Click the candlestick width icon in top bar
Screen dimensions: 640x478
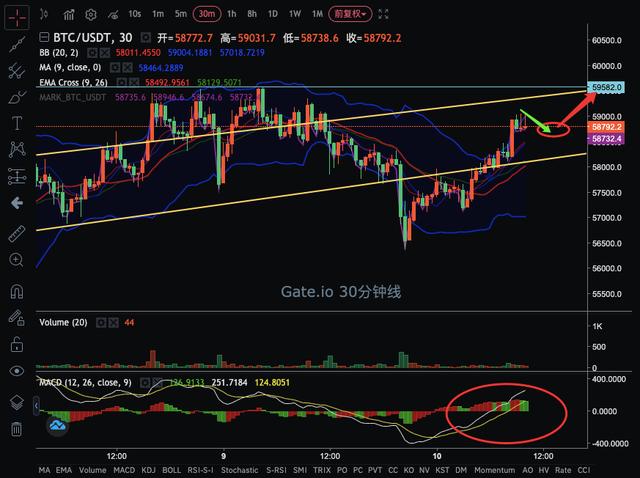[44, 14]
